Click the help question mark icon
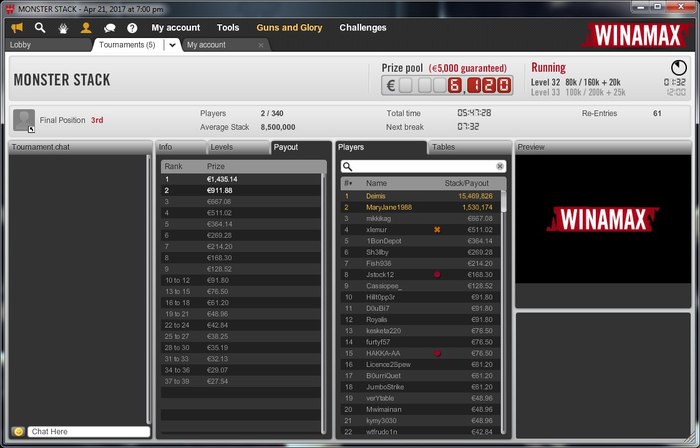Image resolution: width=700 pixels, height=448 pixels. click(132, 28)
